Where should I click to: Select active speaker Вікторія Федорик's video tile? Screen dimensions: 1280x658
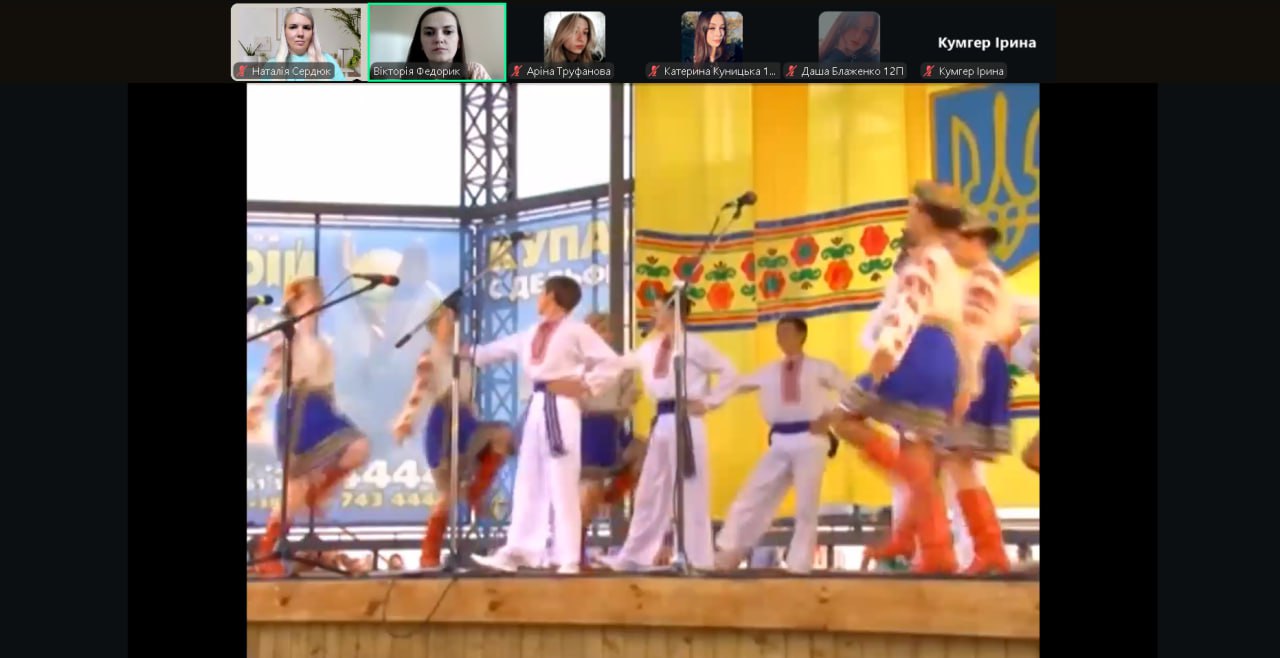click(x=436, y=36)
